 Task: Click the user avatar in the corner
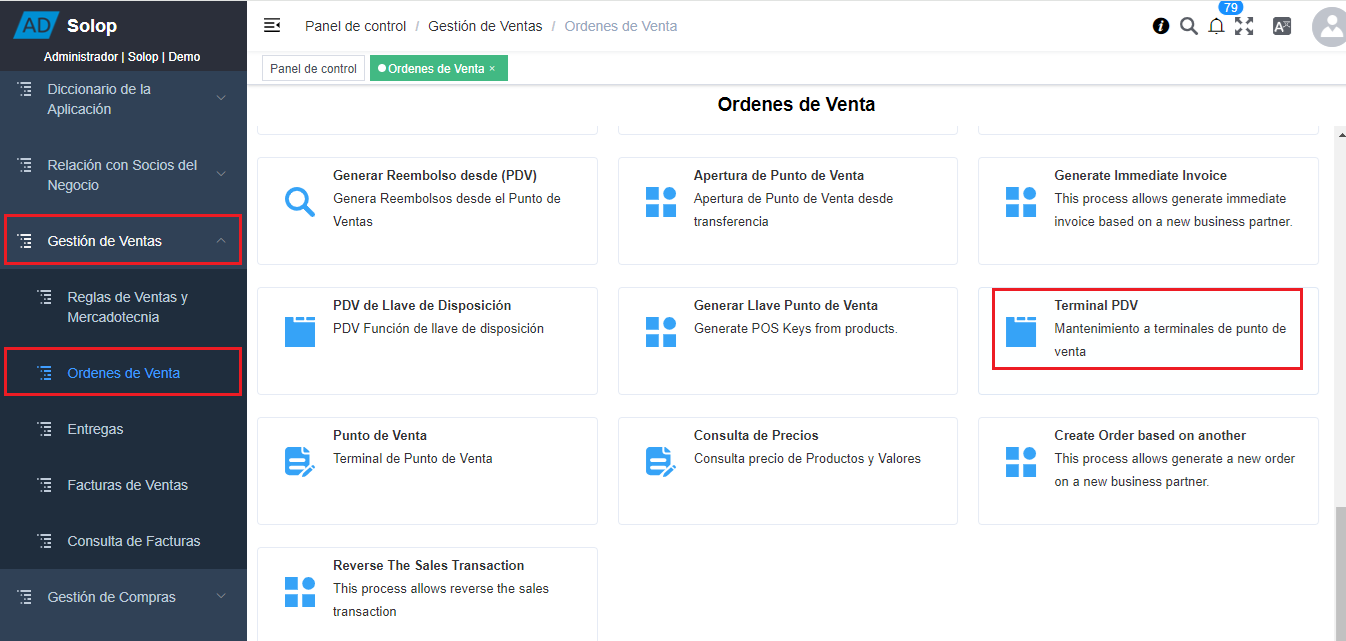(1329, 26)
